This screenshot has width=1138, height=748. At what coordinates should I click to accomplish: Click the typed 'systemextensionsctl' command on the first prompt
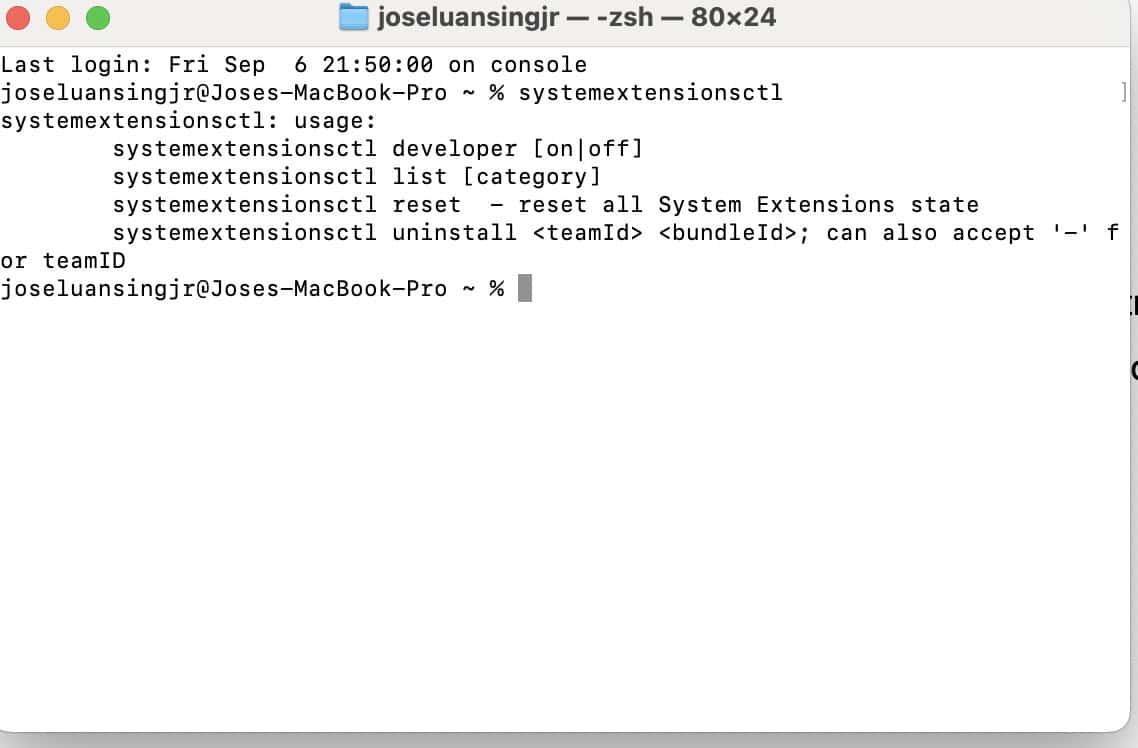(650, 93)
